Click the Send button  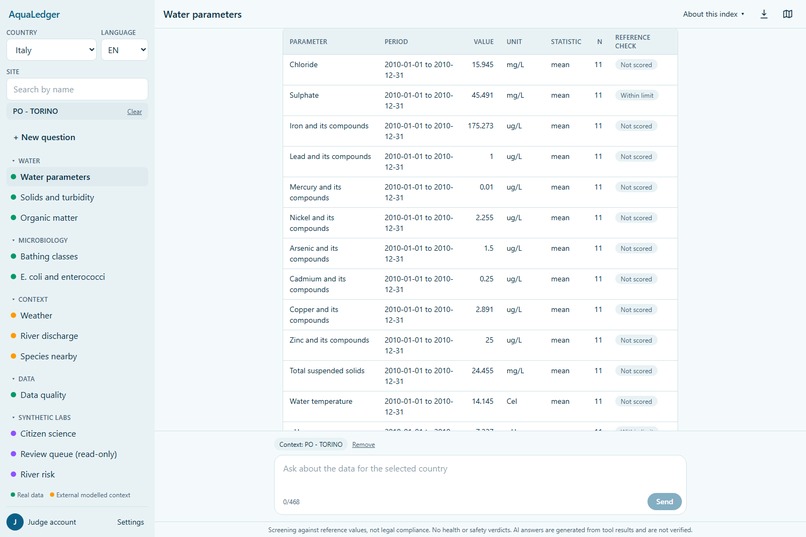point(664,502)
